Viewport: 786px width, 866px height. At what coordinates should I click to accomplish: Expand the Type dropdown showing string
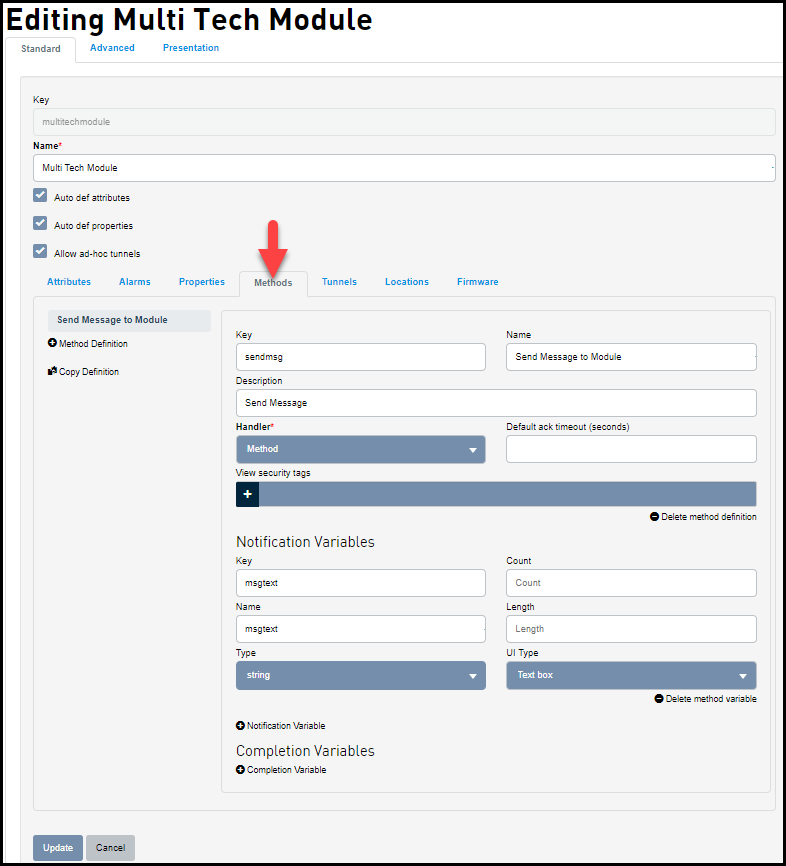360,676
